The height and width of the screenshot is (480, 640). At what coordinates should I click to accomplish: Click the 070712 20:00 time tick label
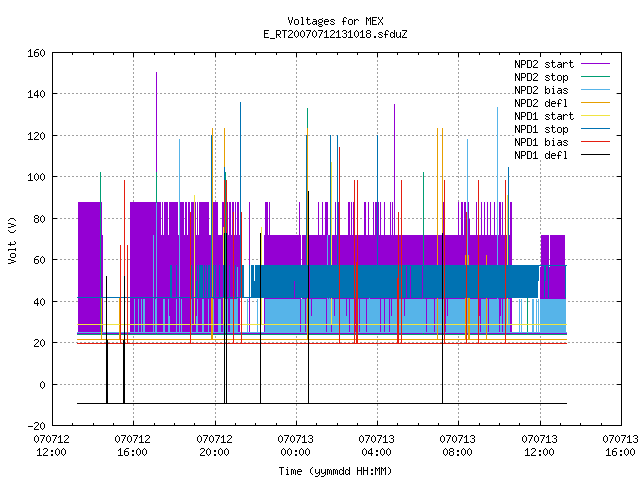pyautogui.click(x=214, y=446)
